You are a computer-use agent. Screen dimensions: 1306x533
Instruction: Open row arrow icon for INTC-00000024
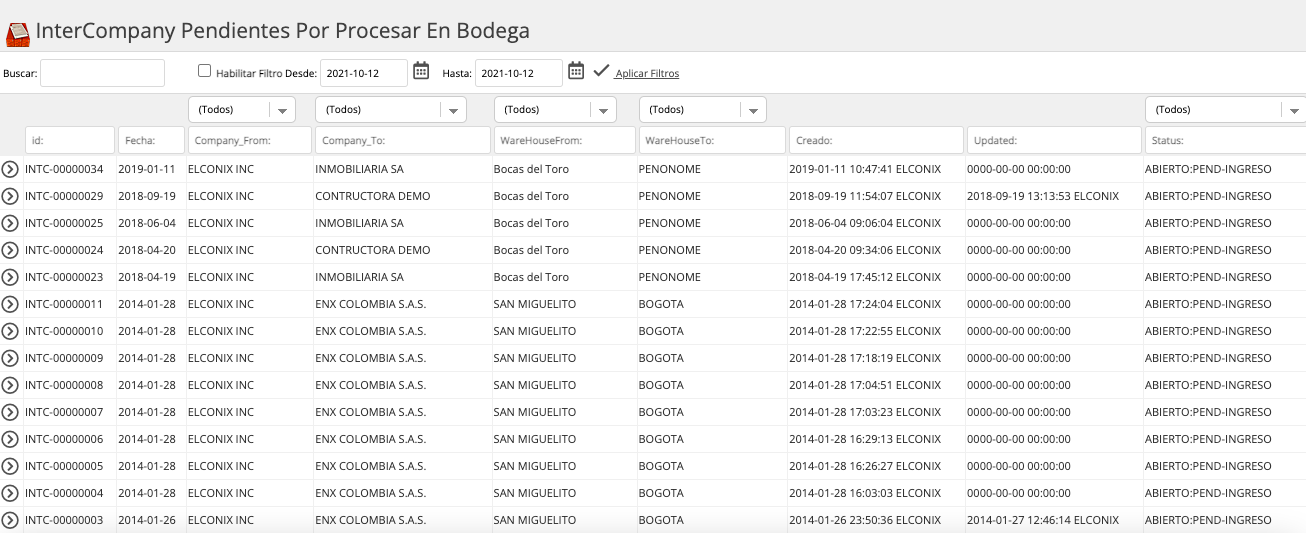[10, 250]
